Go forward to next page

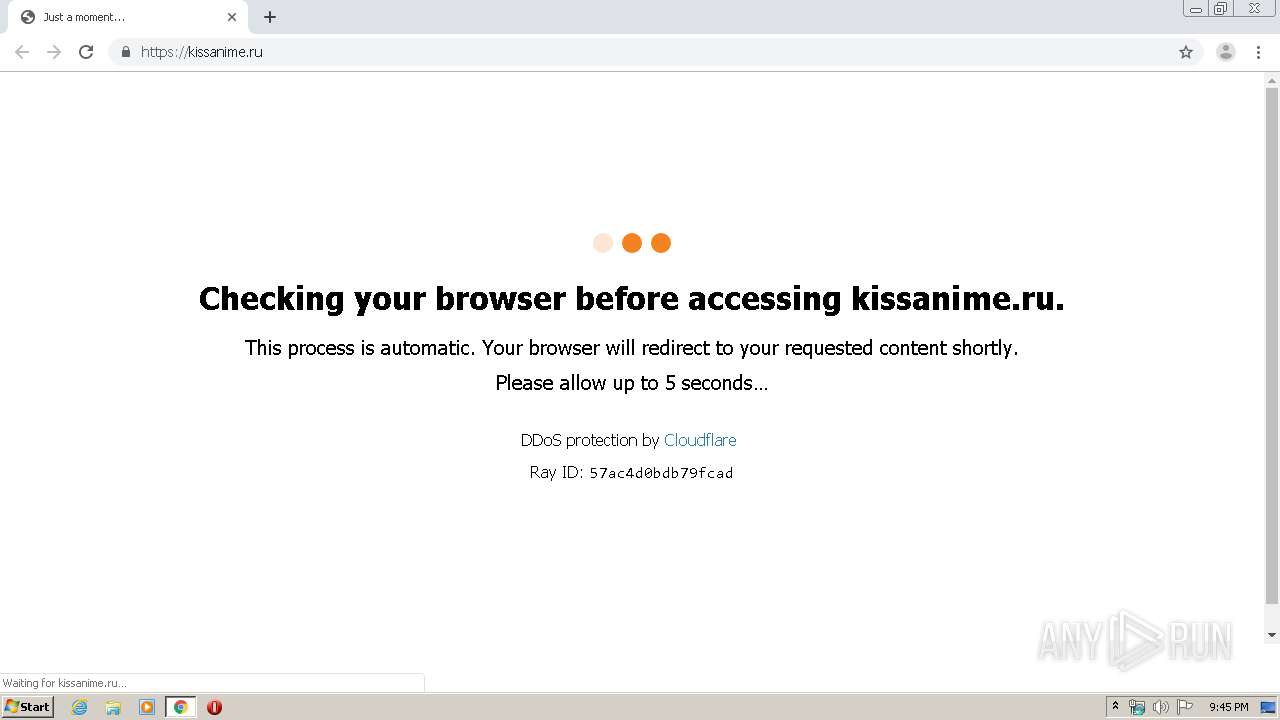(x=54, y=52)
